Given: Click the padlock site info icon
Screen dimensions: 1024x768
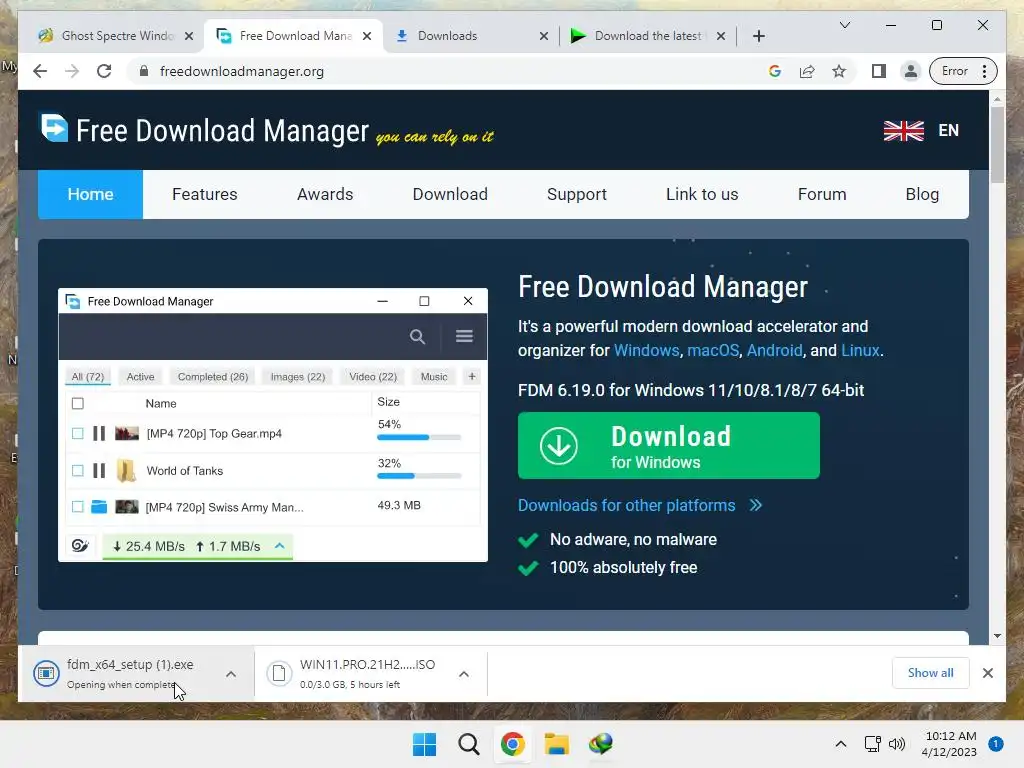Looking at the screenshot, I should click(x=144, y=71).
